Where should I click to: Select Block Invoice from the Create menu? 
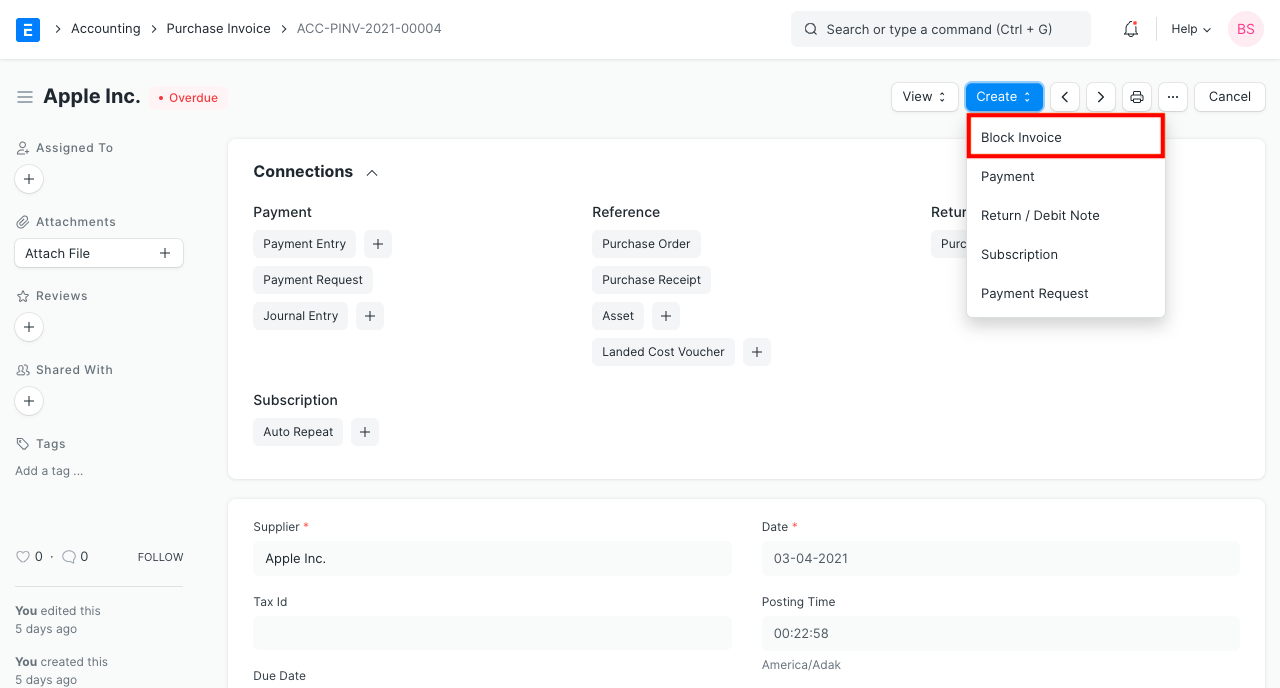tap(1021, 137)
